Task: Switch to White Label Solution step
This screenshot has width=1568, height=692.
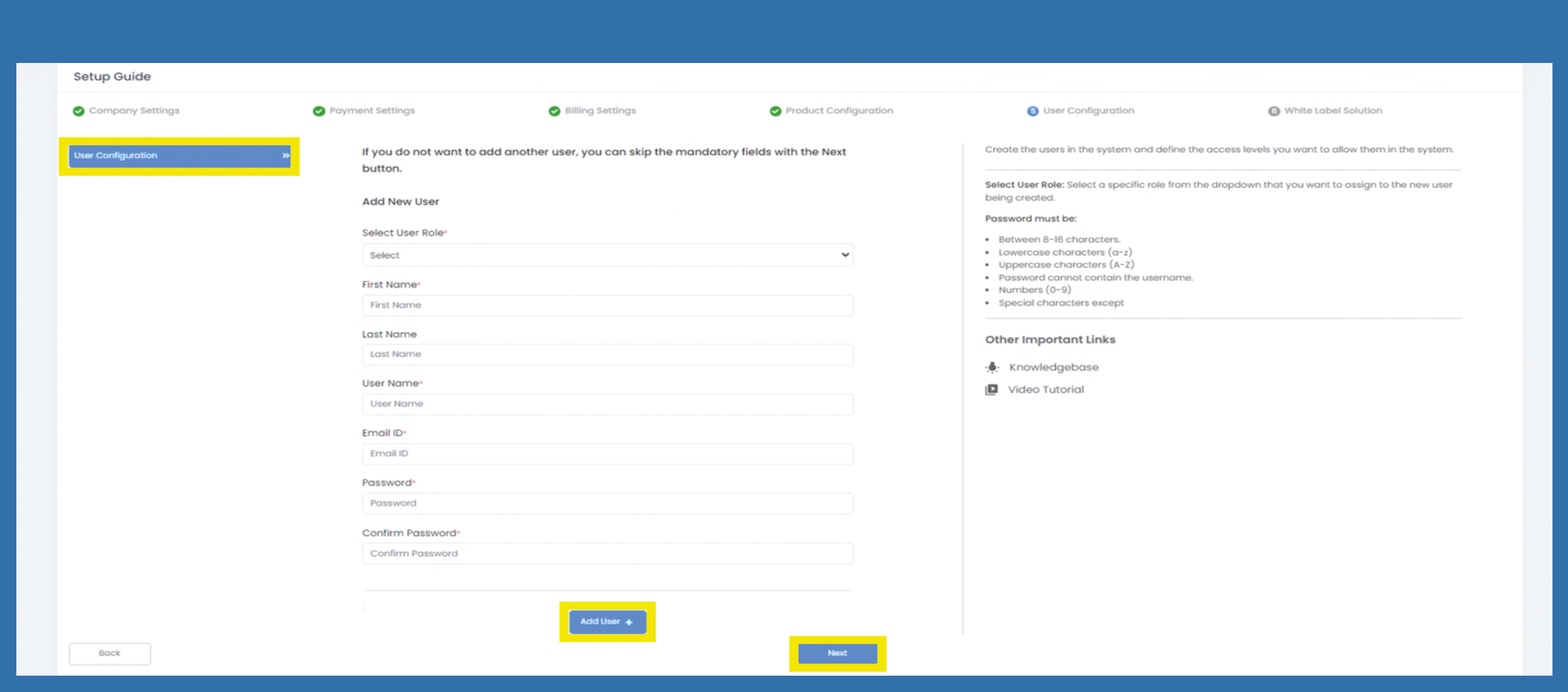Action: (1332, 110)
